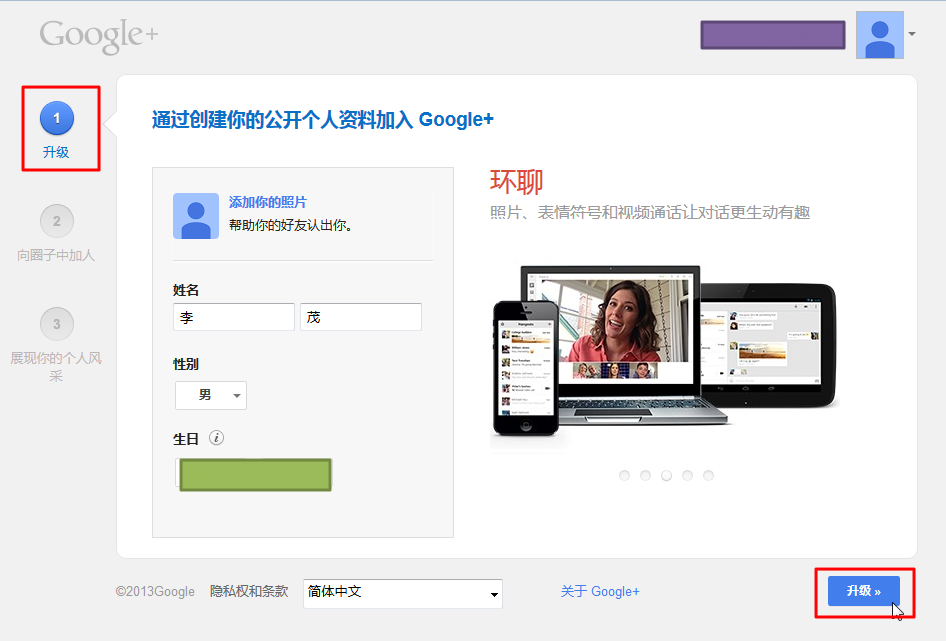946x641 pixels.
Task: Click the birthday info icon
Action: coord(217,438)
